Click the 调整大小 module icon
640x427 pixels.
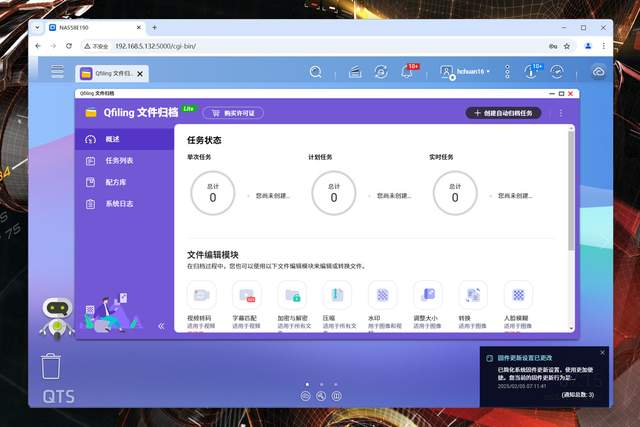pyautogui.click(x=428, y=295)
